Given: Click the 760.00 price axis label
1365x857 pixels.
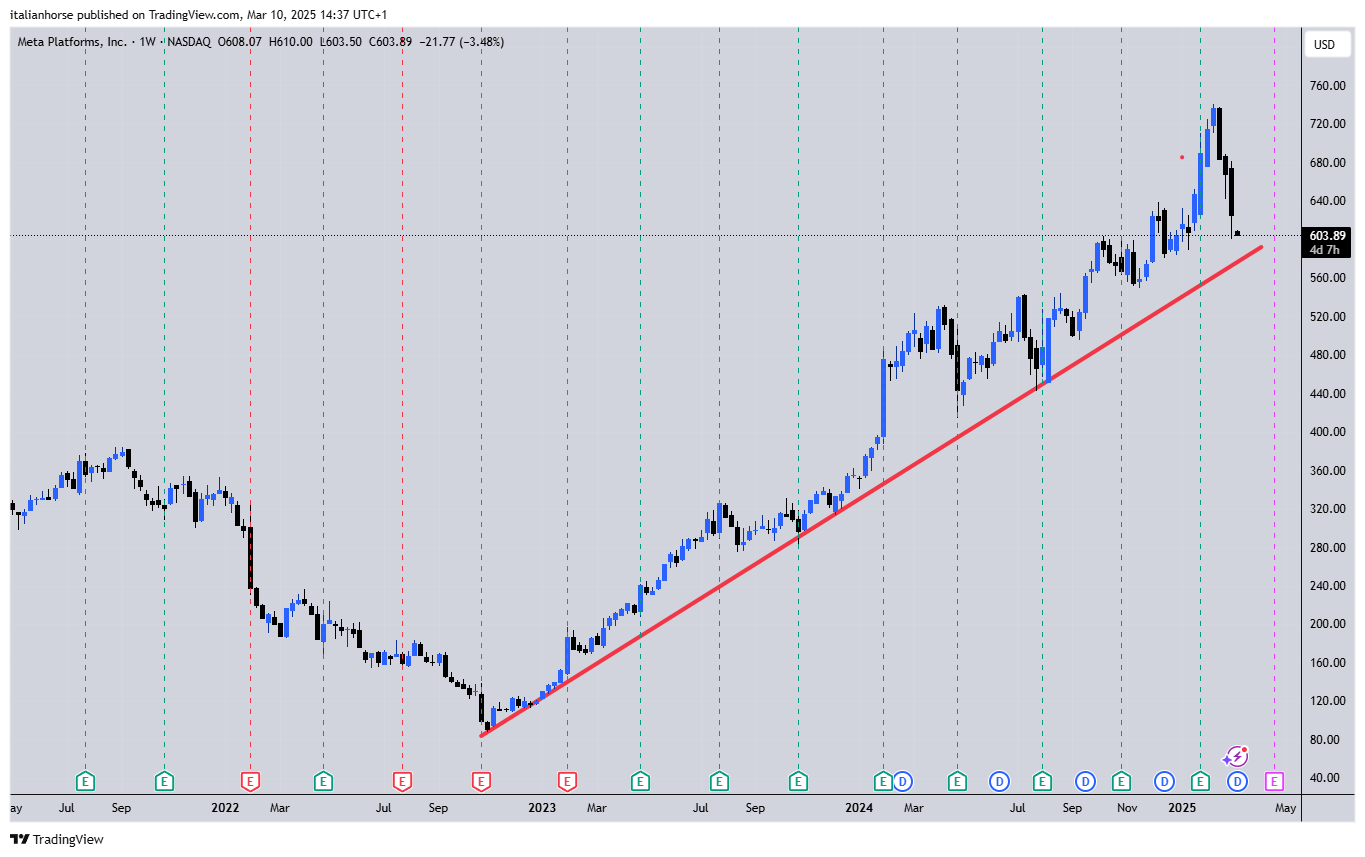Looking at the screenshot, I should point(1326,86).
